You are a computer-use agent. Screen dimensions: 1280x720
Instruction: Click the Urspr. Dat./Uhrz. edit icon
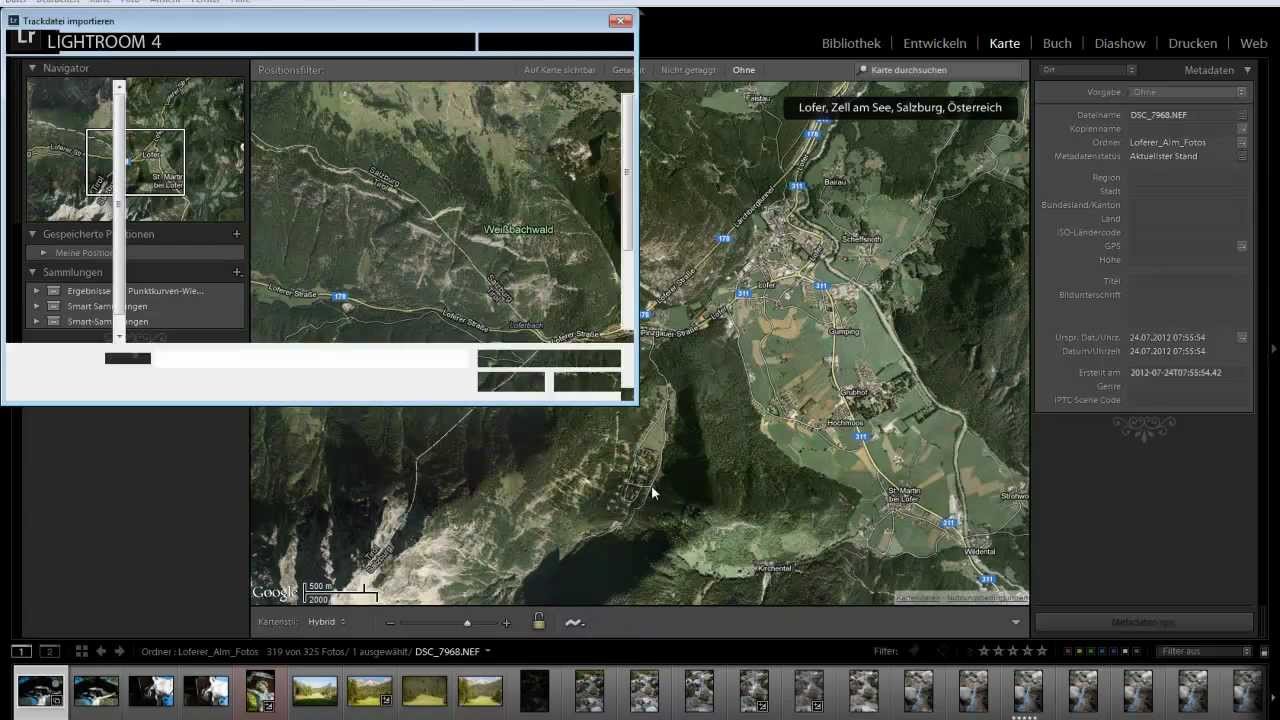[x=1242, y=338]
